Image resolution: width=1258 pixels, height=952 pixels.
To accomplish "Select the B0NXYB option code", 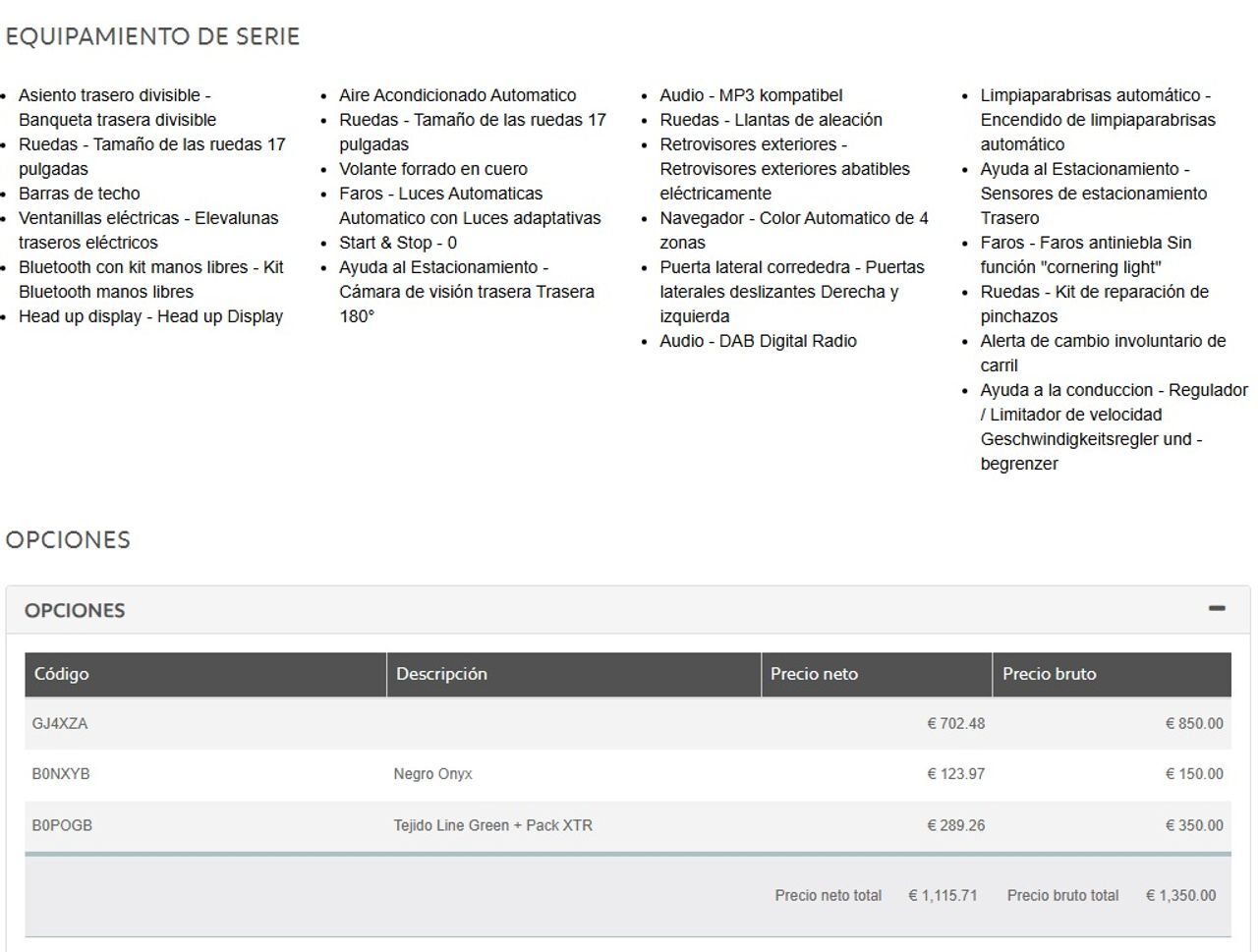I will [x=61, y=774].
